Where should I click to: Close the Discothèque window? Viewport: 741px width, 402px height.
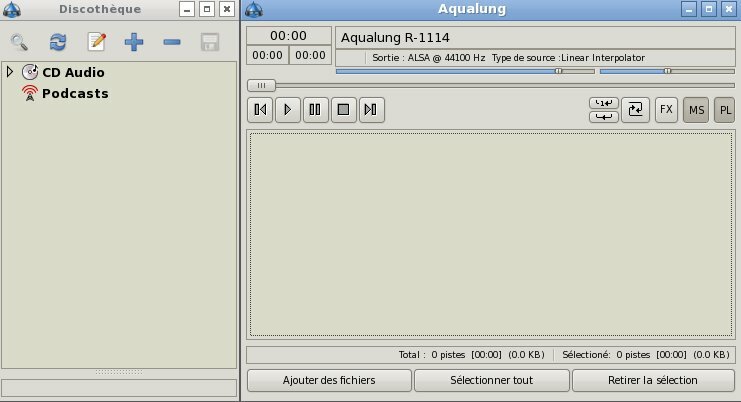click(x=227, y=9)
